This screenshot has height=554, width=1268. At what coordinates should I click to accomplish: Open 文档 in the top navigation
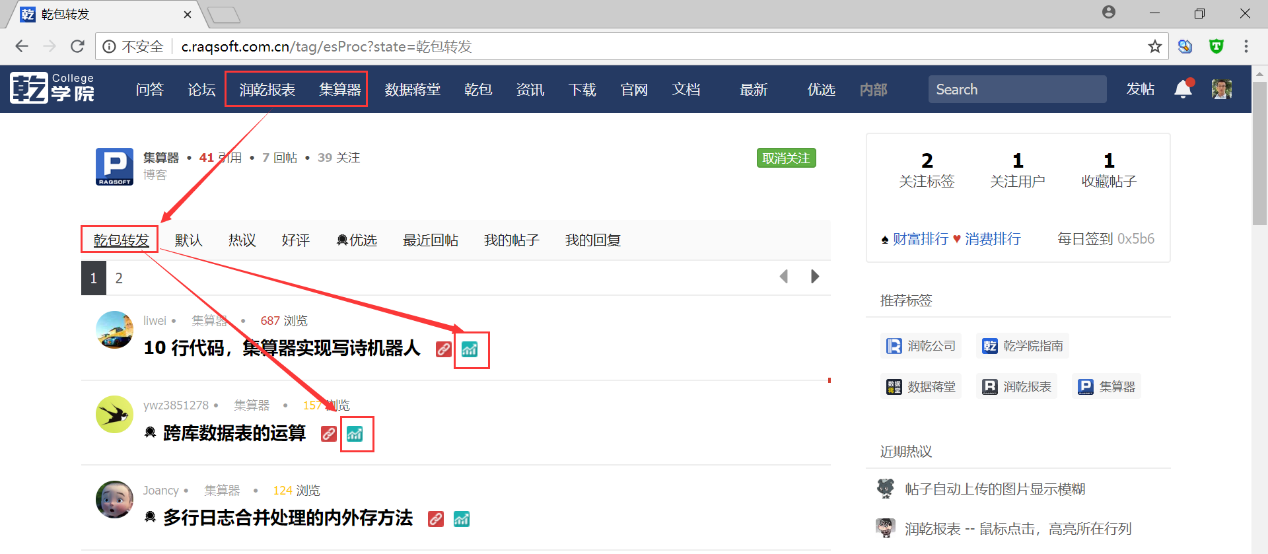coord(686,89)
